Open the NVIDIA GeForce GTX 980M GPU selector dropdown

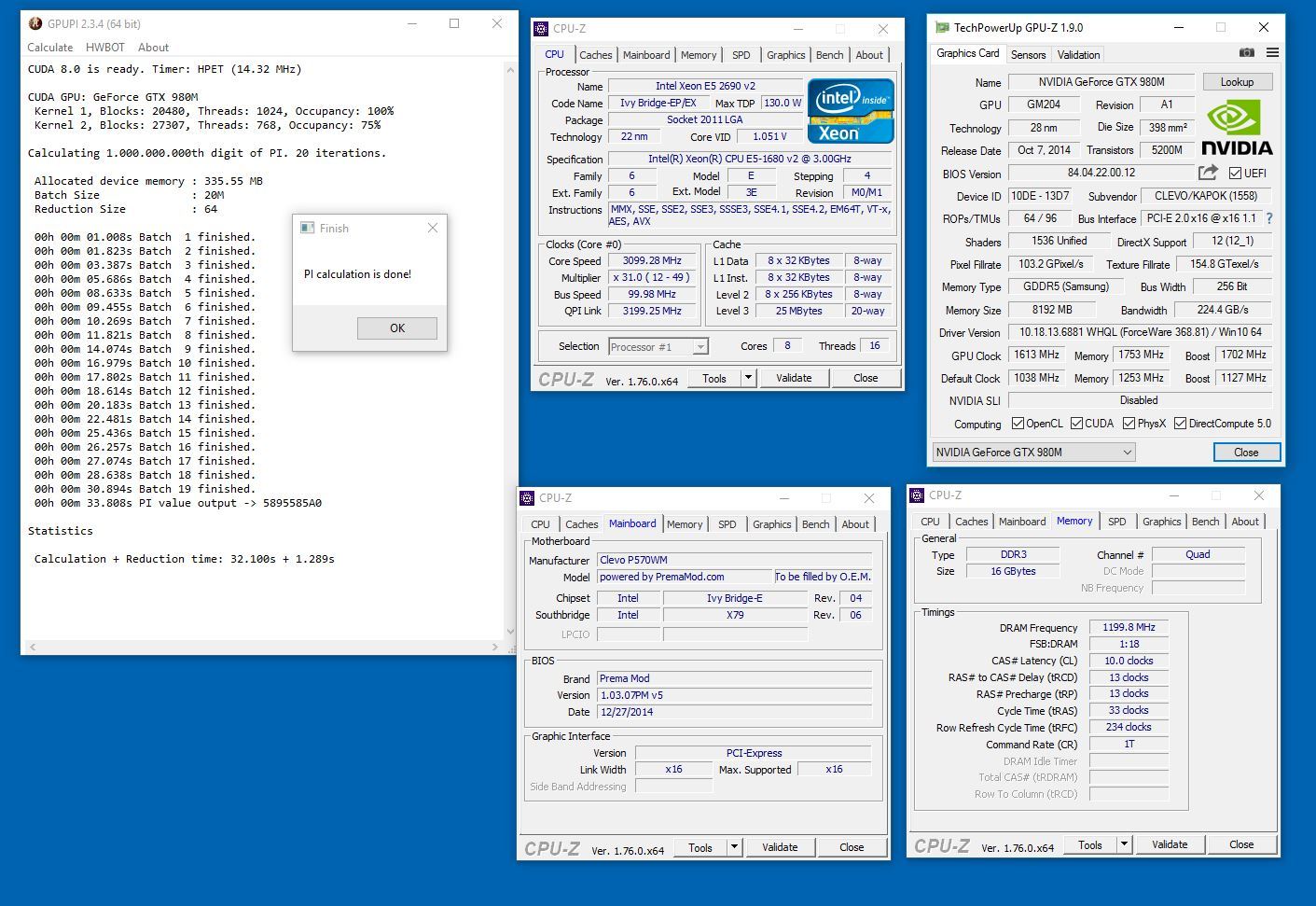pos(1033,453)
